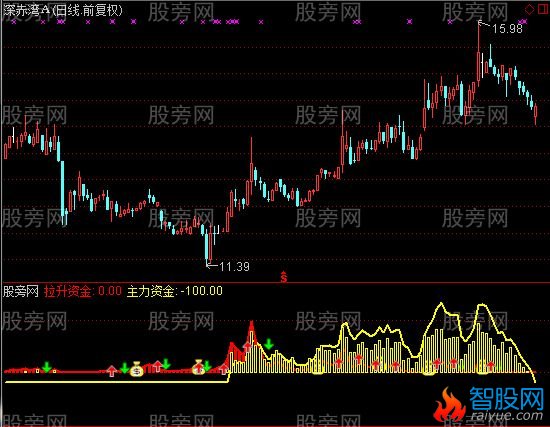Click the money bag icon covered by a red arrow
Screen dimensions: 550x427
[x=199, y=367]
